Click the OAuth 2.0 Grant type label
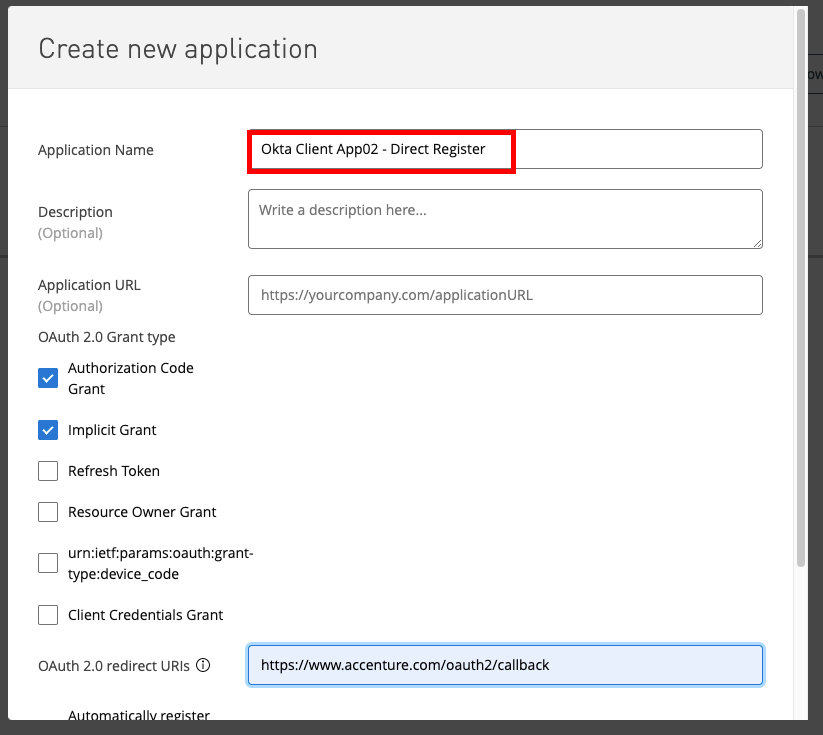 [x=106, y=337]
